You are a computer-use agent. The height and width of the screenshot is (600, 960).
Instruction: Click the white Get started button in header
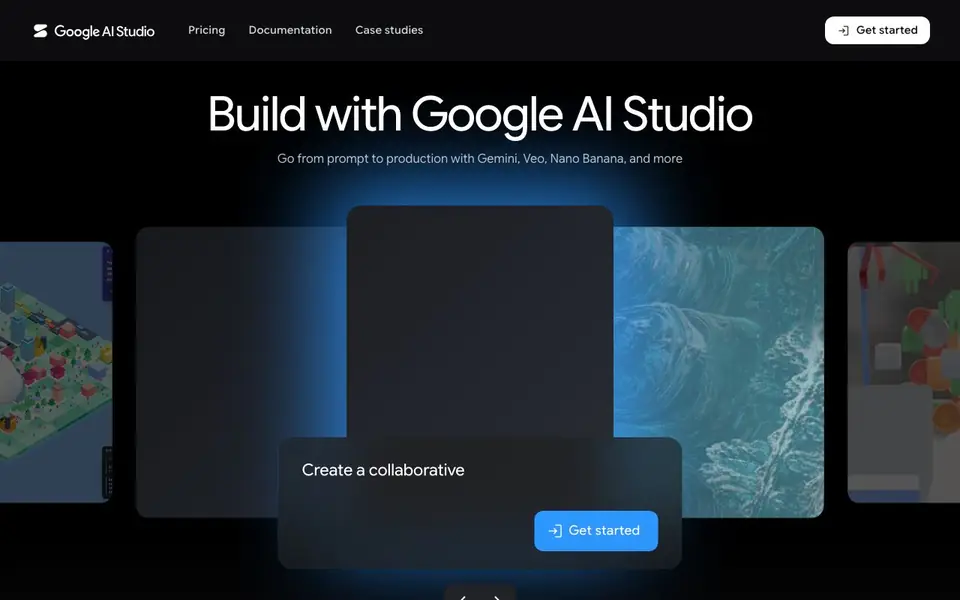[877, 30]
